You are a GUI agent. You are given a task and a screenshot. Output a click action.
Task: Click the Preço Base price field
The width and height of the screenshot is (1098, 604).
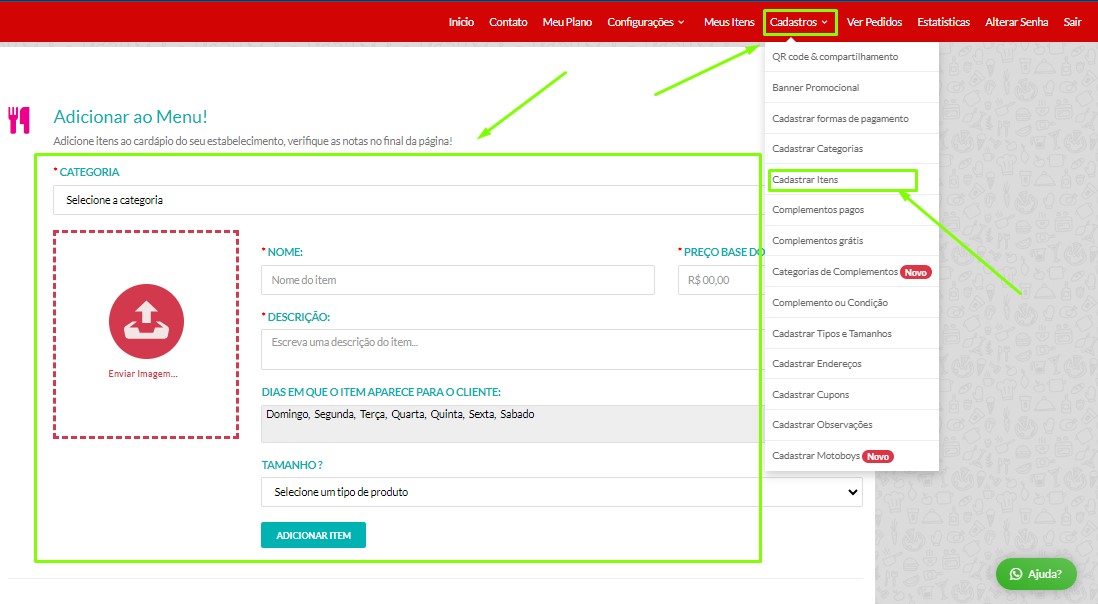(x=720, y=280)
